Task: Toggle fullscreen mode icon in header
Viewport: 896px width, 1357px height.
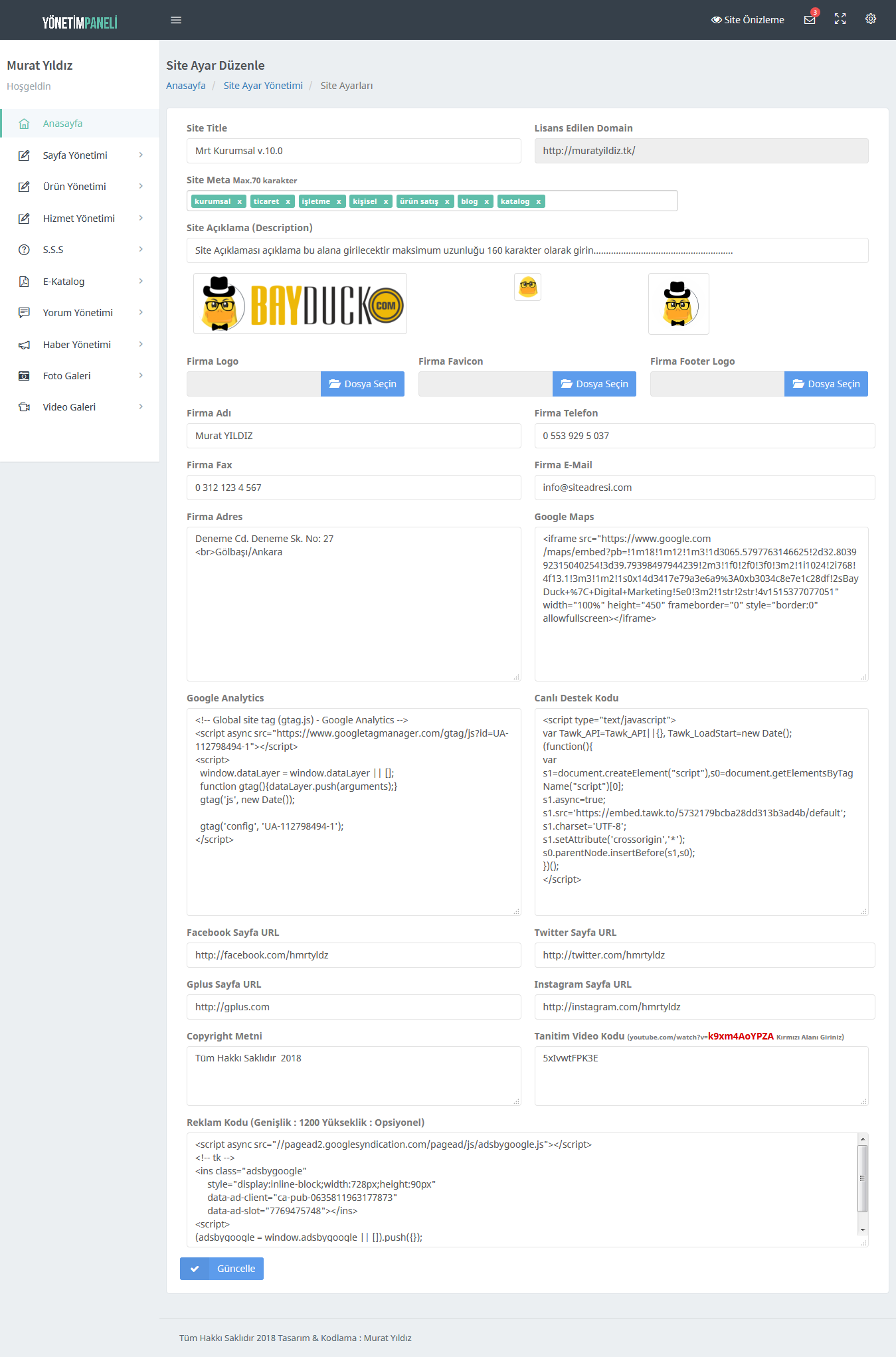Action: click(840, 19)
